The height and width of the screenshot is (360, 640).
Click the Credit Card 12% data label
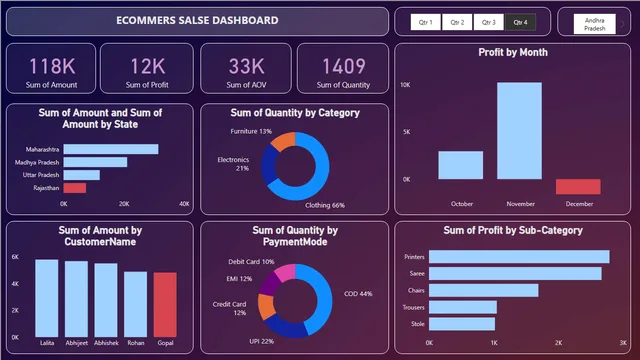229,308
